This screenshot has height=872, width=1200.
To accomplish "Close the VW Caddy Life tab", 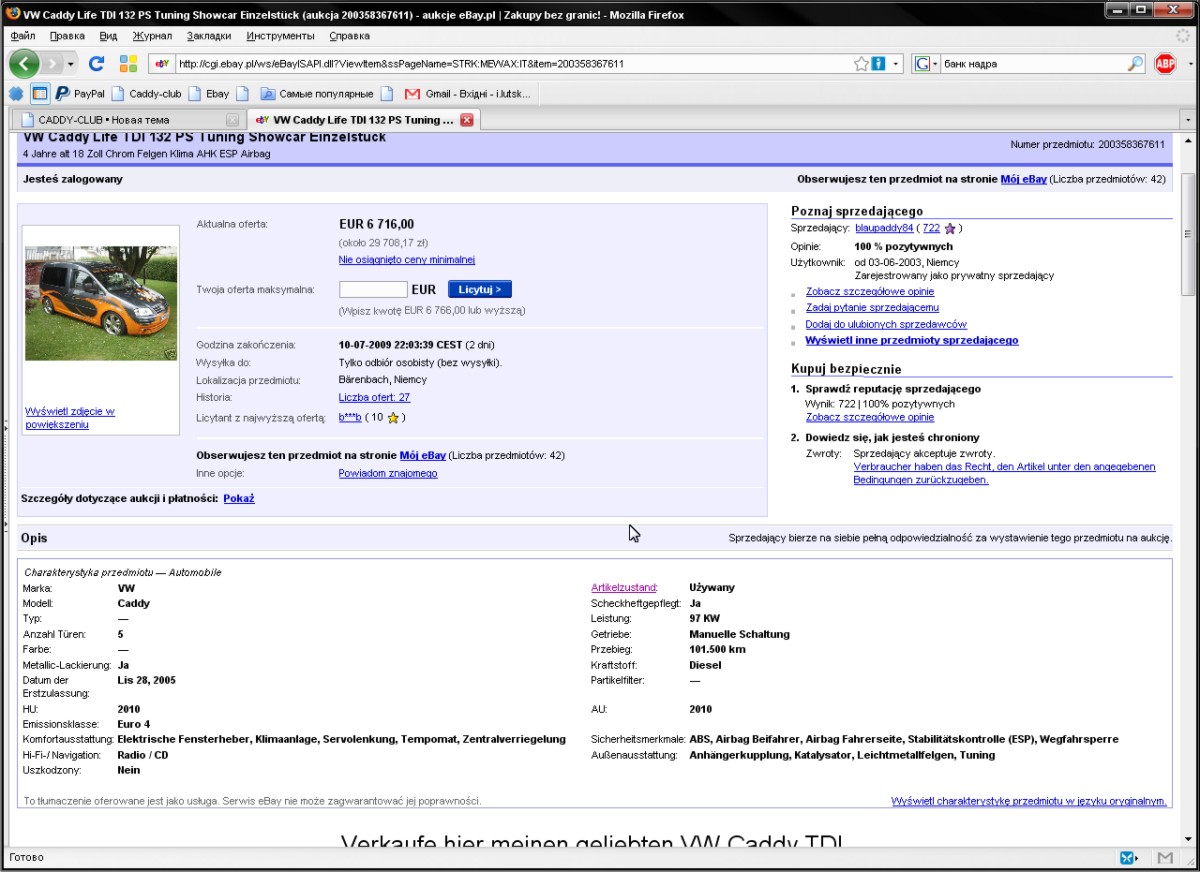I will (466, 120).
